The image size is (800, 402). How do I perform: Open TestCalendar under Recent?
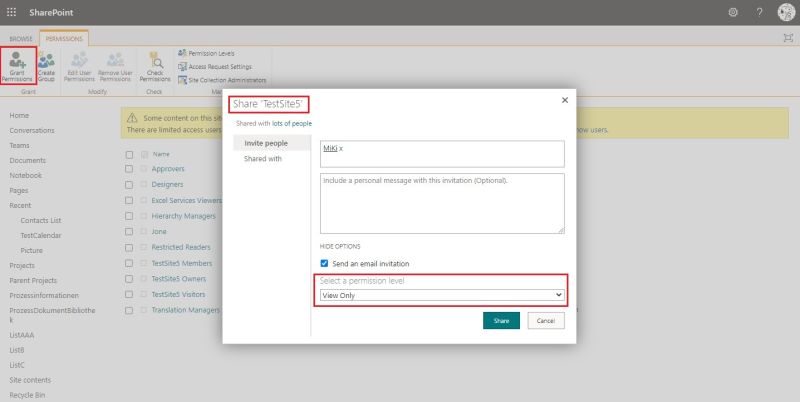point(41,235)
